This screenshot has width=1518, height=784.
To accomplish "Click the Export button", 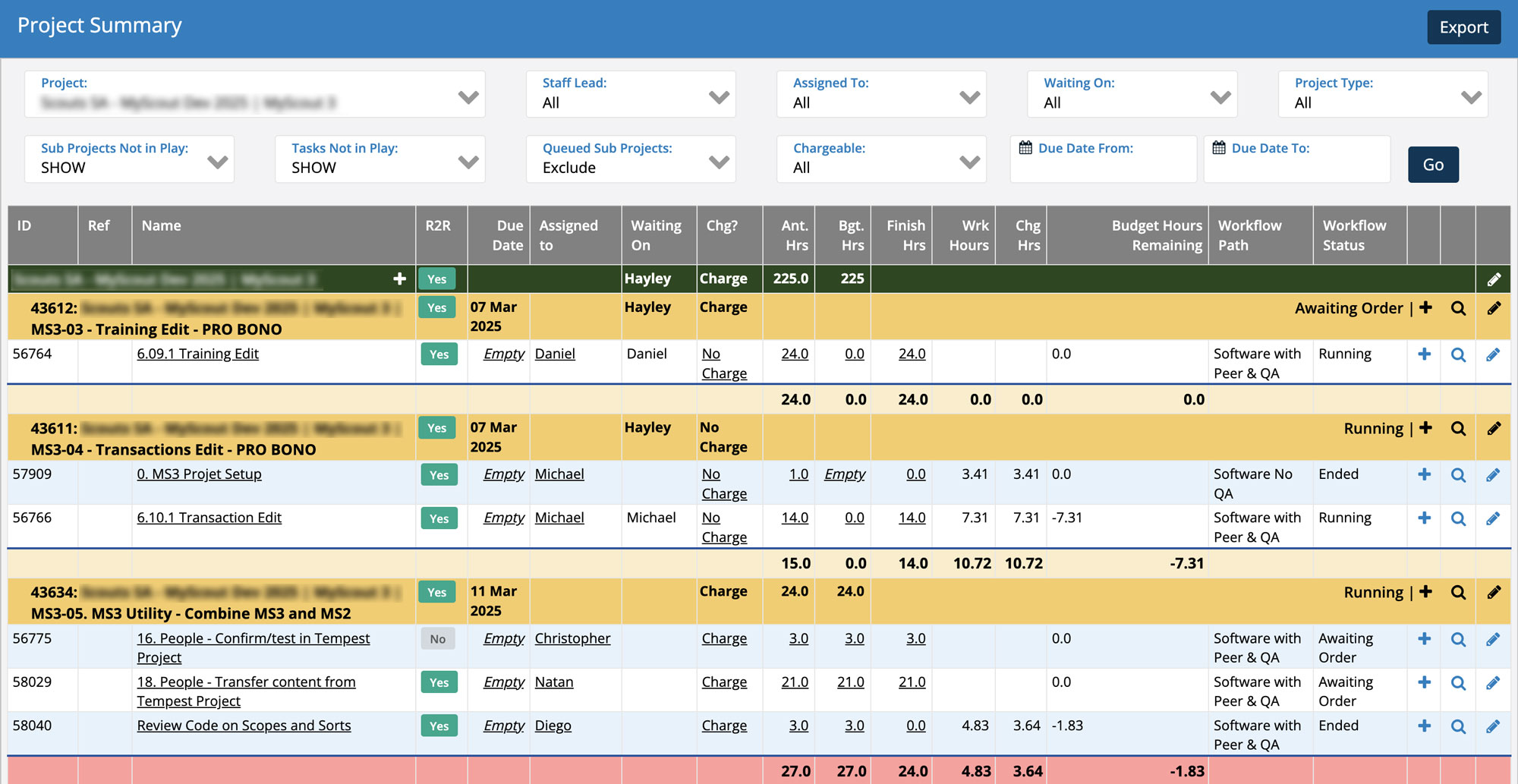I will coord(1463,27).
